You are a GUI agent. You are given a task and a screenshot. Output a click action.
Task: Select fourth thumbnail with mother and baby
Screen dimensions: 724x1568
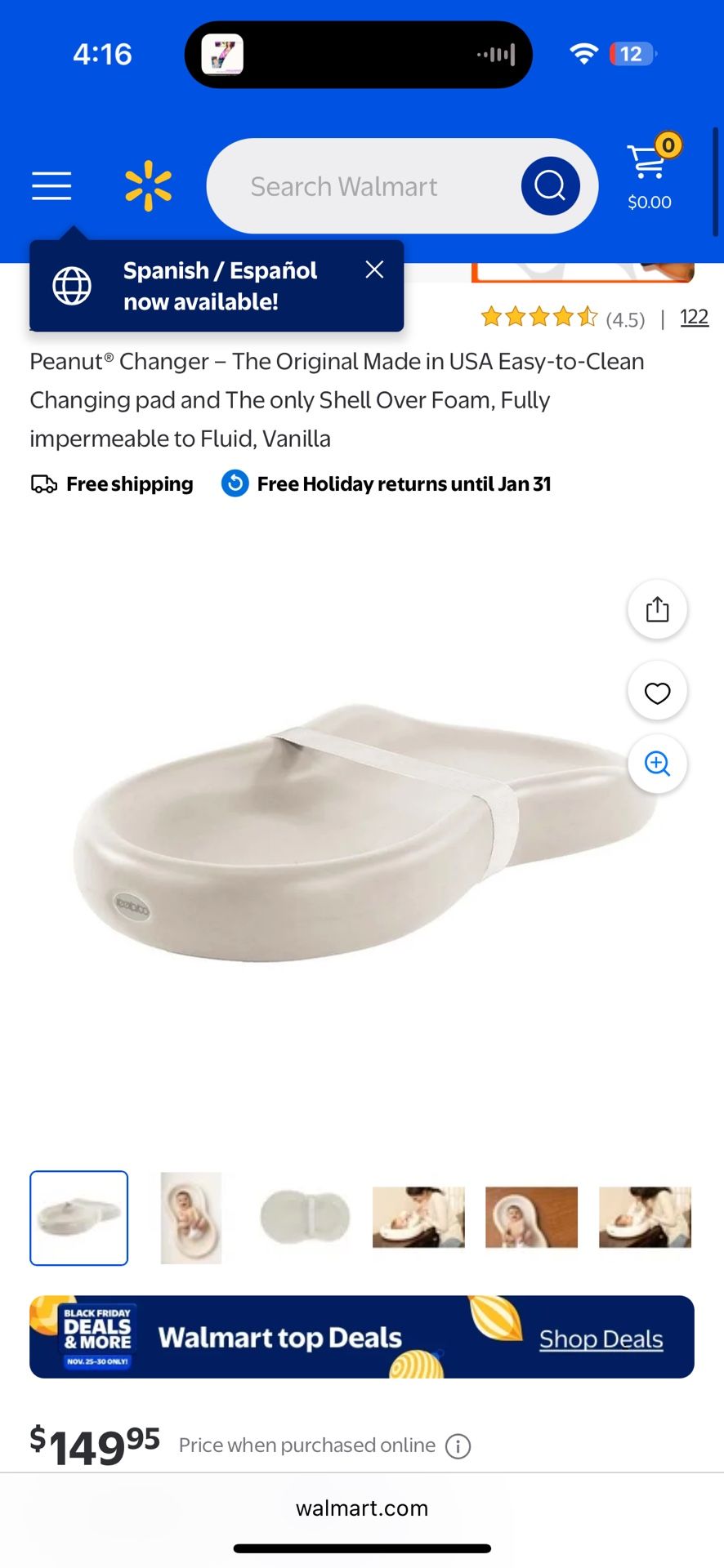coord(418,1218)
